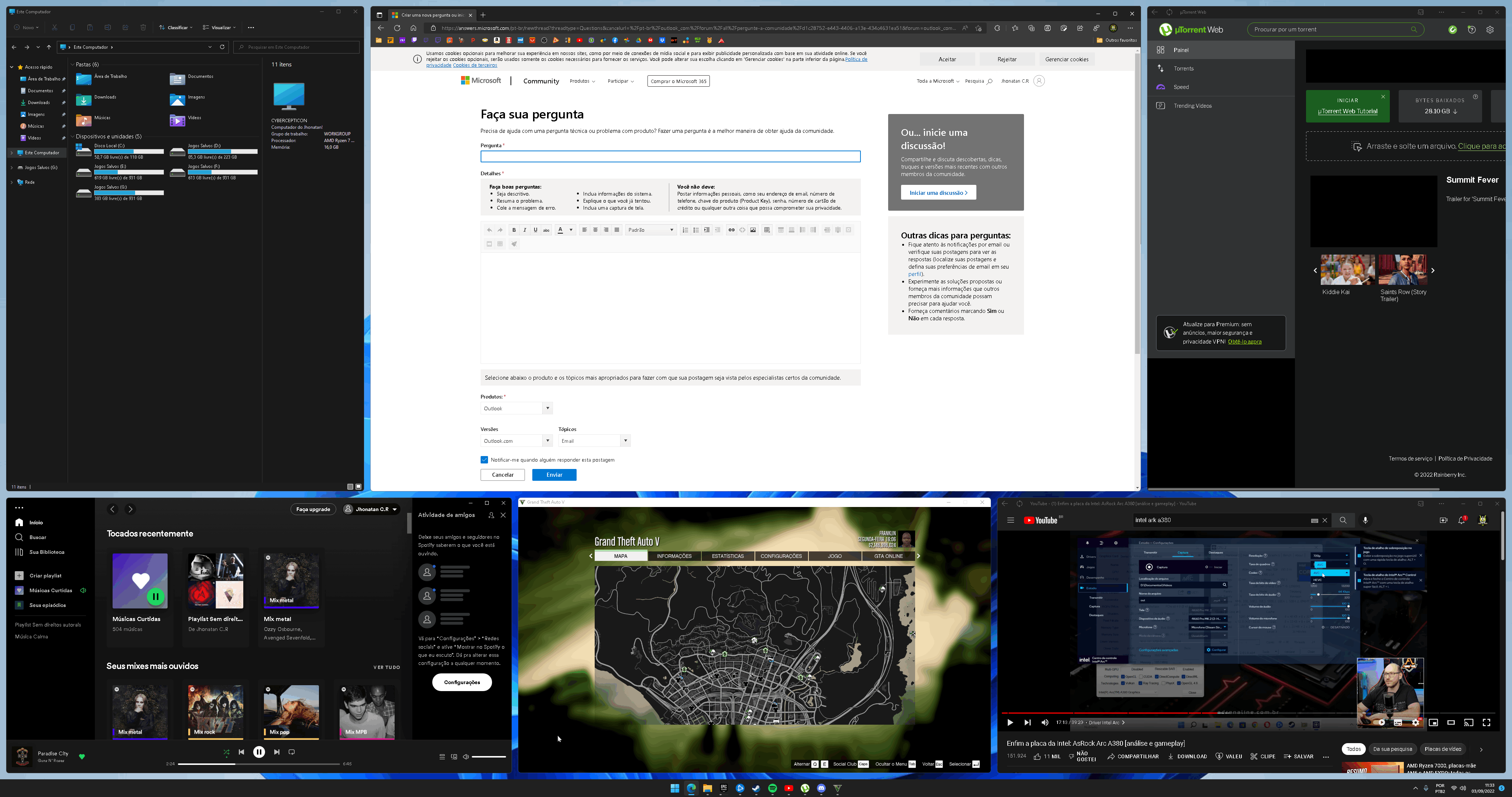
Task: Apply strikethrough in the question editor toolbar
Action: (x=546, y=230)
